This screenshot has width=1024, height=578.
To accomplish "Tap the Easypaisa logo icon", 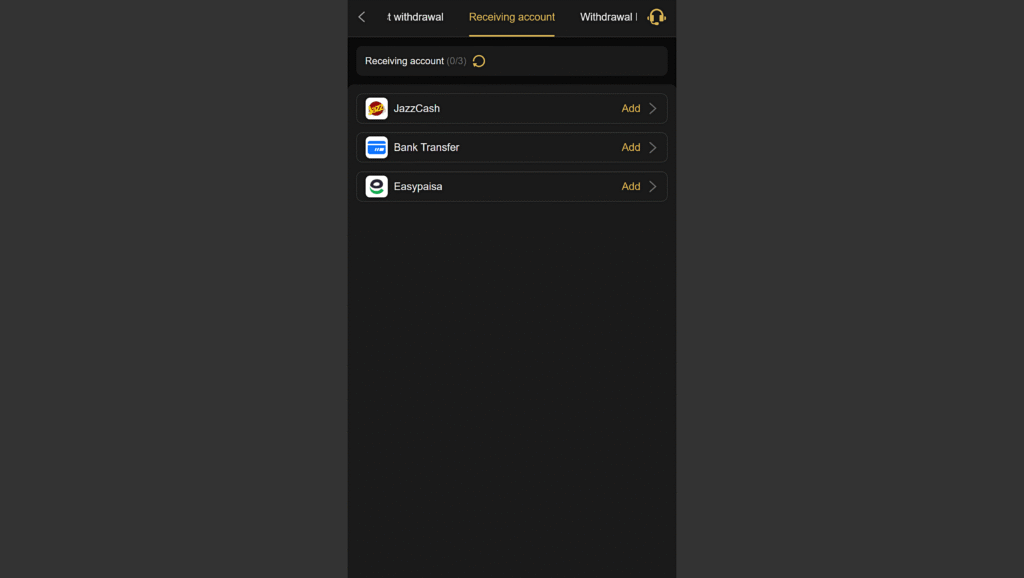I will (x=376, y=187).
